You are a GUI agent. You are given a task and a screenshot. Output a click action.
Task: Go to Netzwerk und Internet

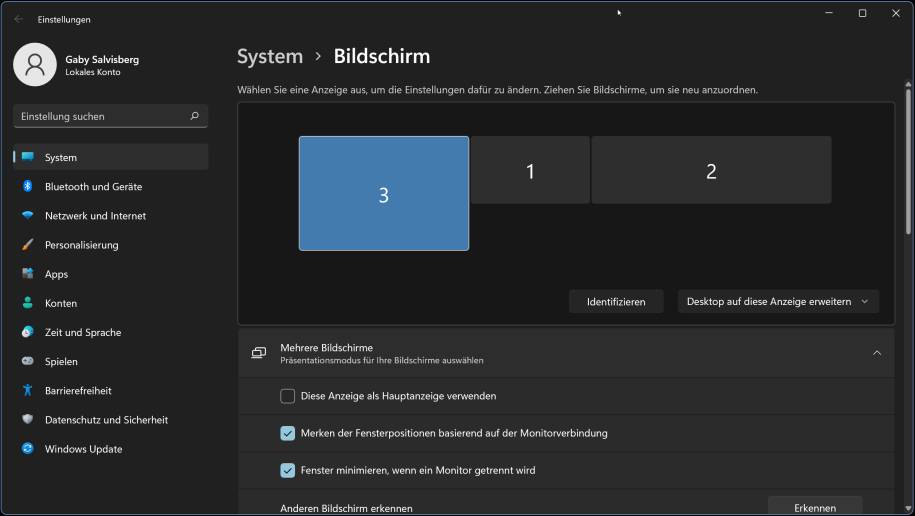point(110,215)
